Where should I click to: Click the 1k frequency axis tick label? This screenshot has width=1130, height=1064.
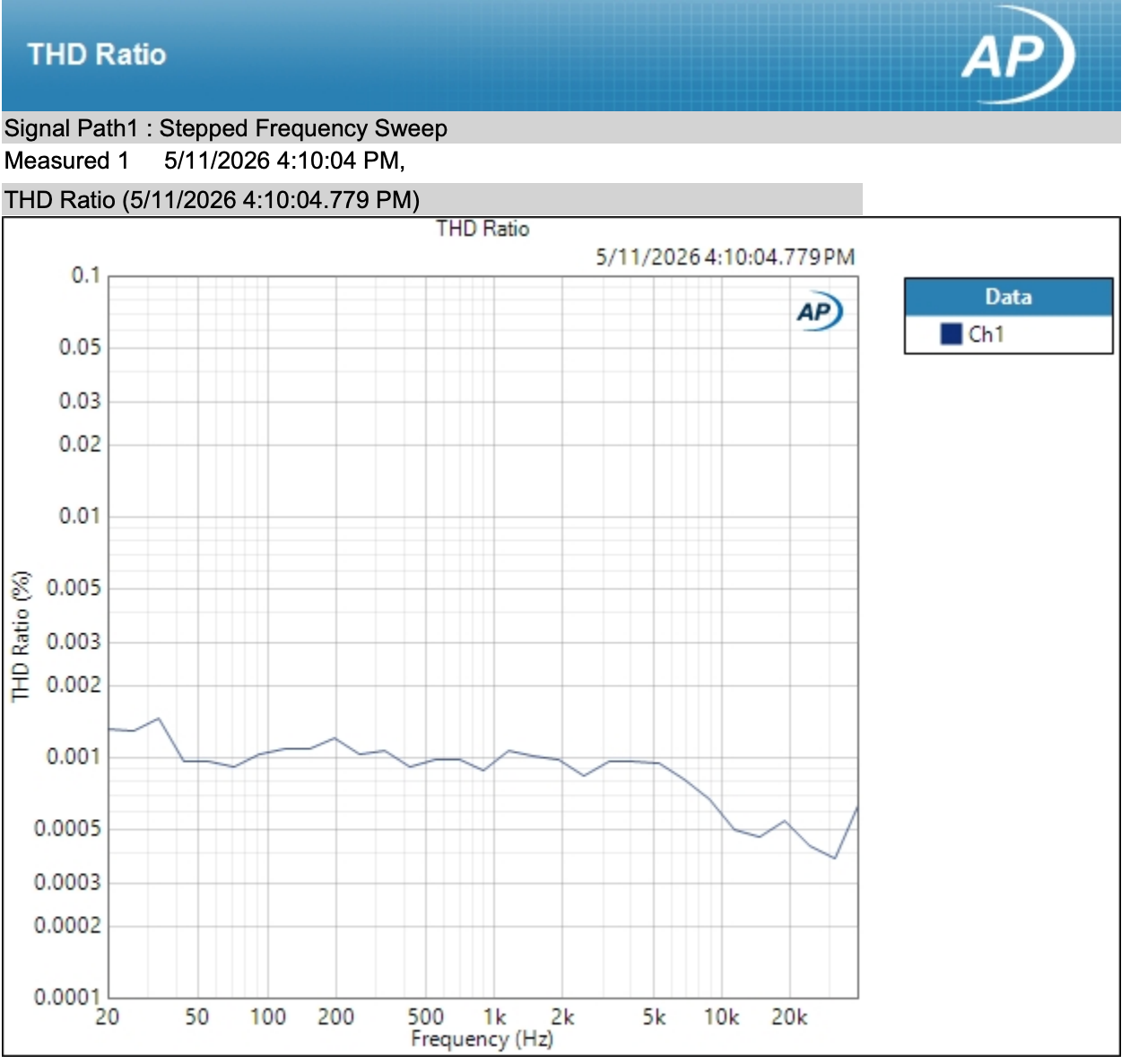click(x=494, y=1016)
